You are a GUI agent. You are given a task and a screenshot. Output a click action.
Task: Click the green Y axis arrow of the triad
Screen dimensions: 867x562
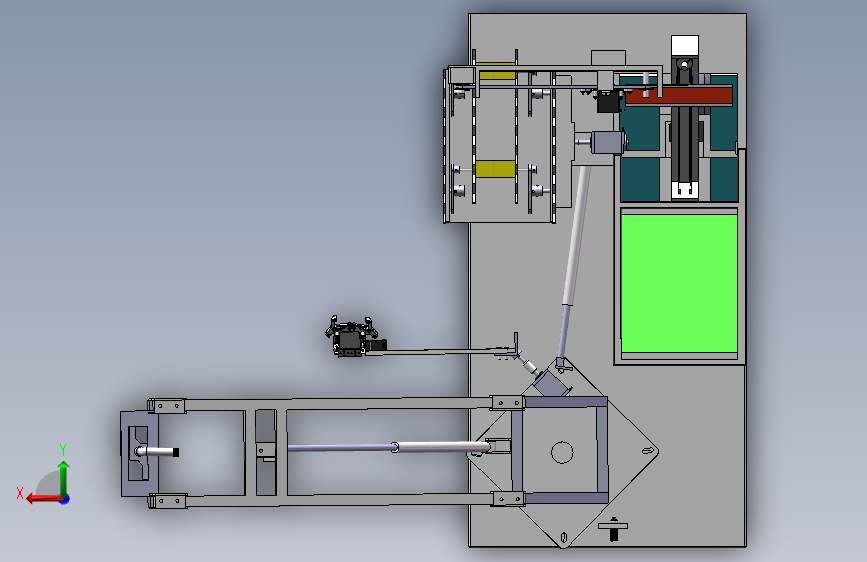64,478
